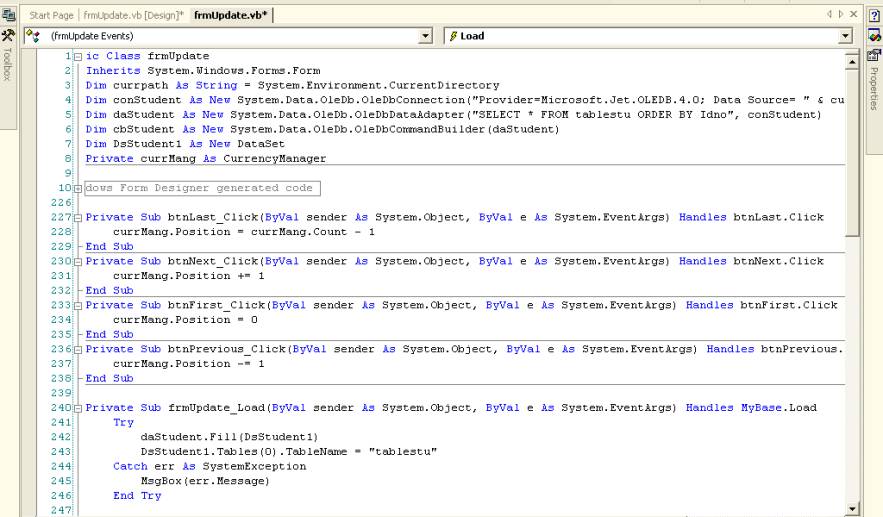Collapse the btnLast_Click sub at line 227
The width and height of the screenshot is (883, 517).
pos(78,217)
